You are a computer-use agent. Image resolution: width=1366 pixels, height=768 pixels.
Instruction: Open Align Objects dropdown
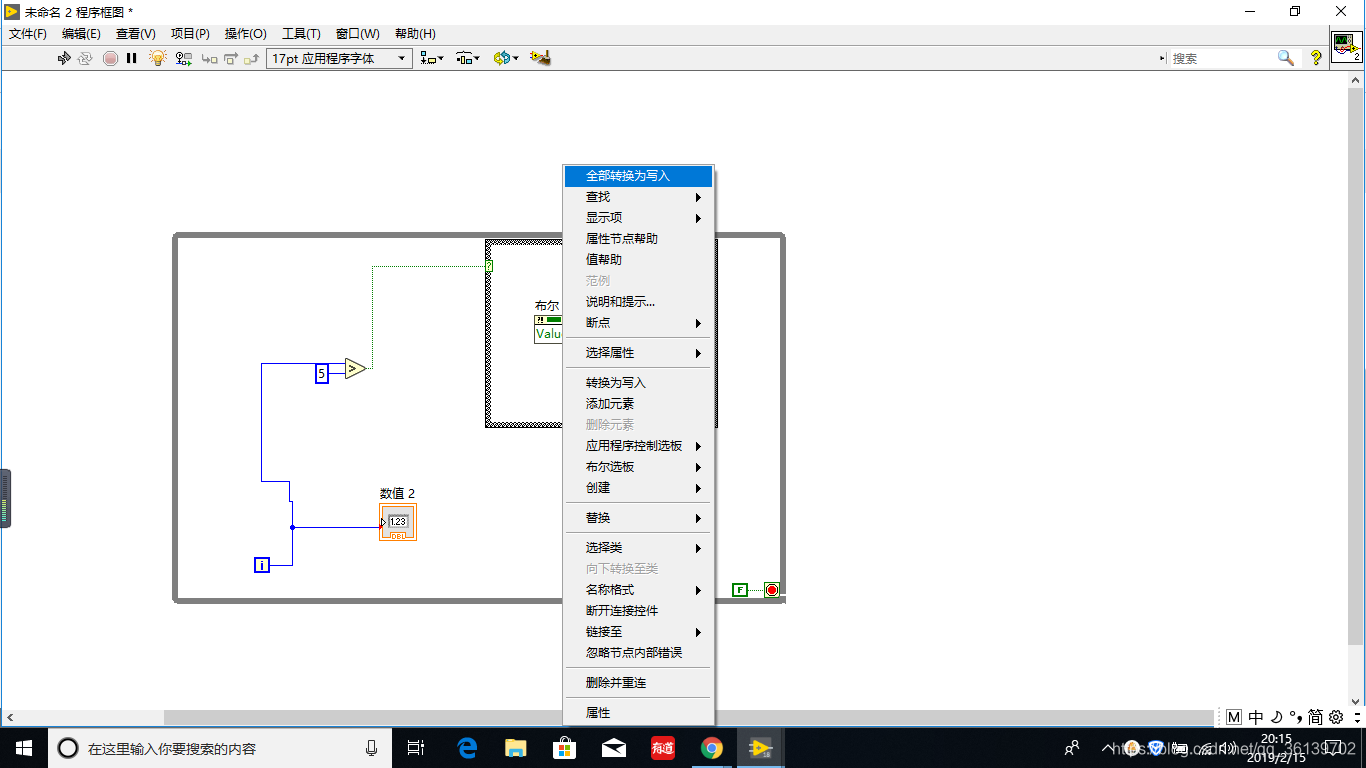[433, 58]
